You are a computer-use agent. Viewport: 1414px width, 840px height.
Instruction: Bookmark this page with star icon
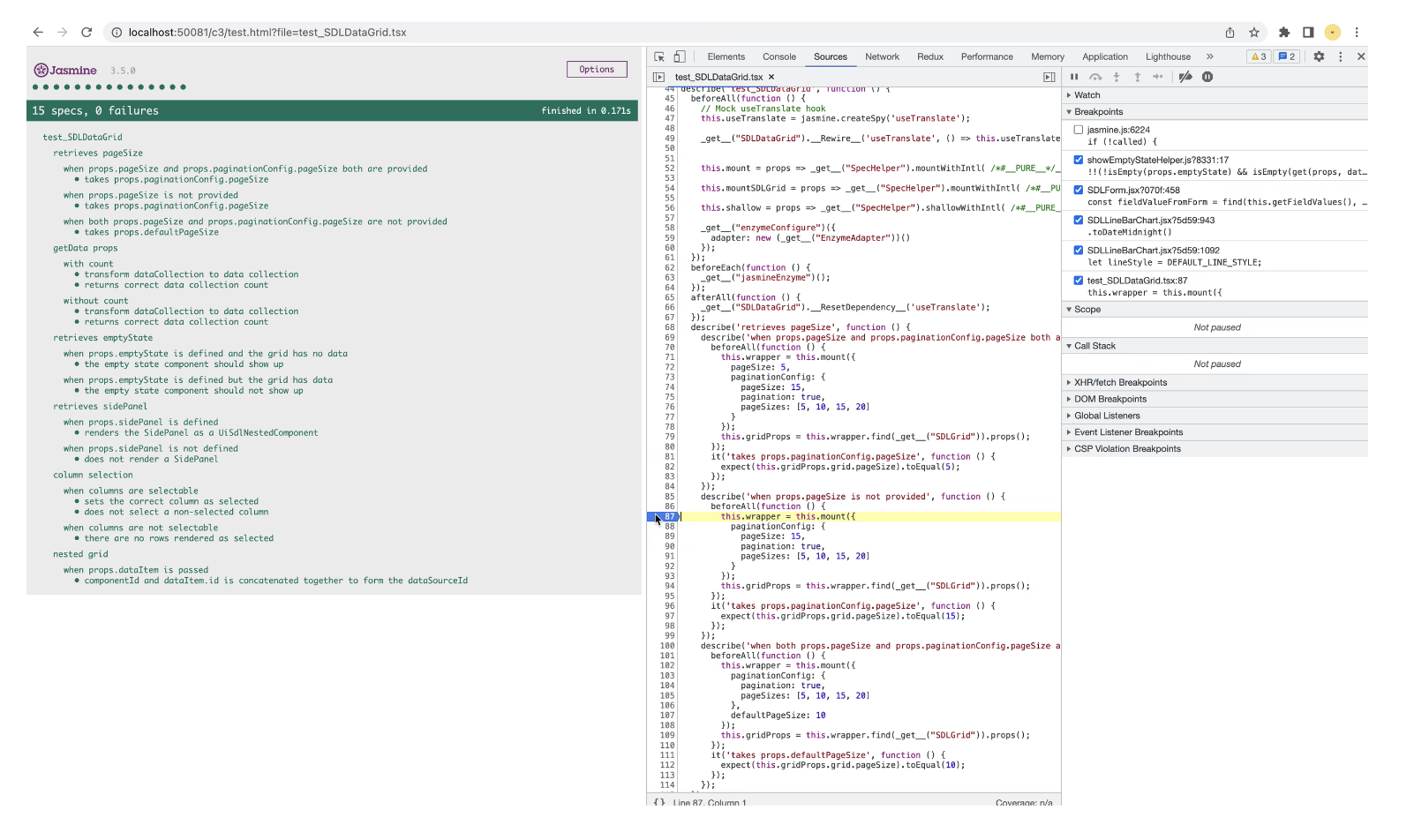tap(1254, 33)
